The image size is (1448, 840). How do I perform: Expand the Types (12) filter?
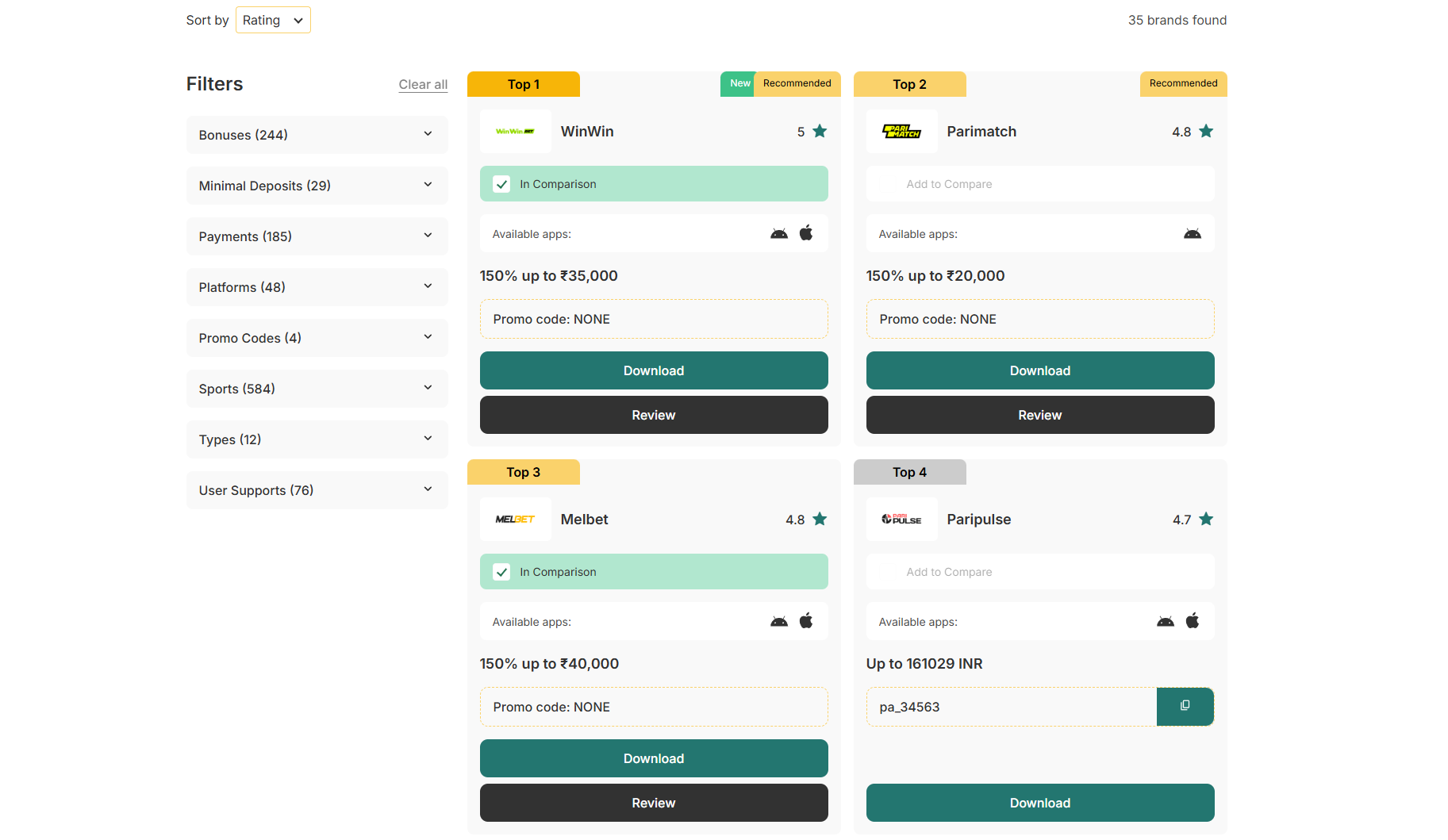click(317, 439)
